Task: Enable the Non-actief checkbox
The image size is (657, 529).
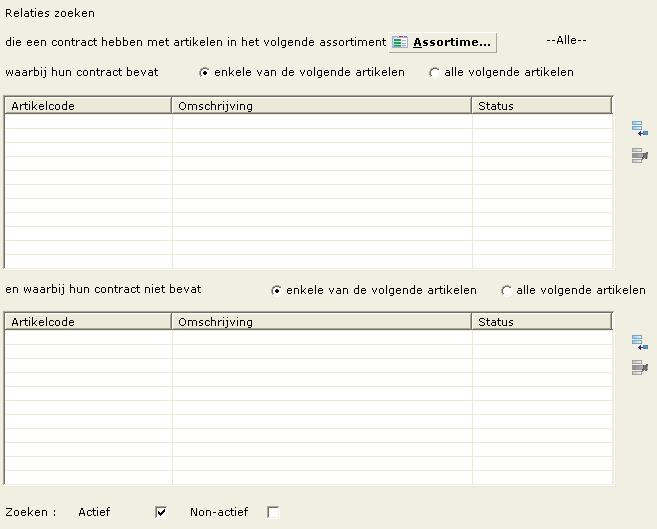Action: point(273,512)
